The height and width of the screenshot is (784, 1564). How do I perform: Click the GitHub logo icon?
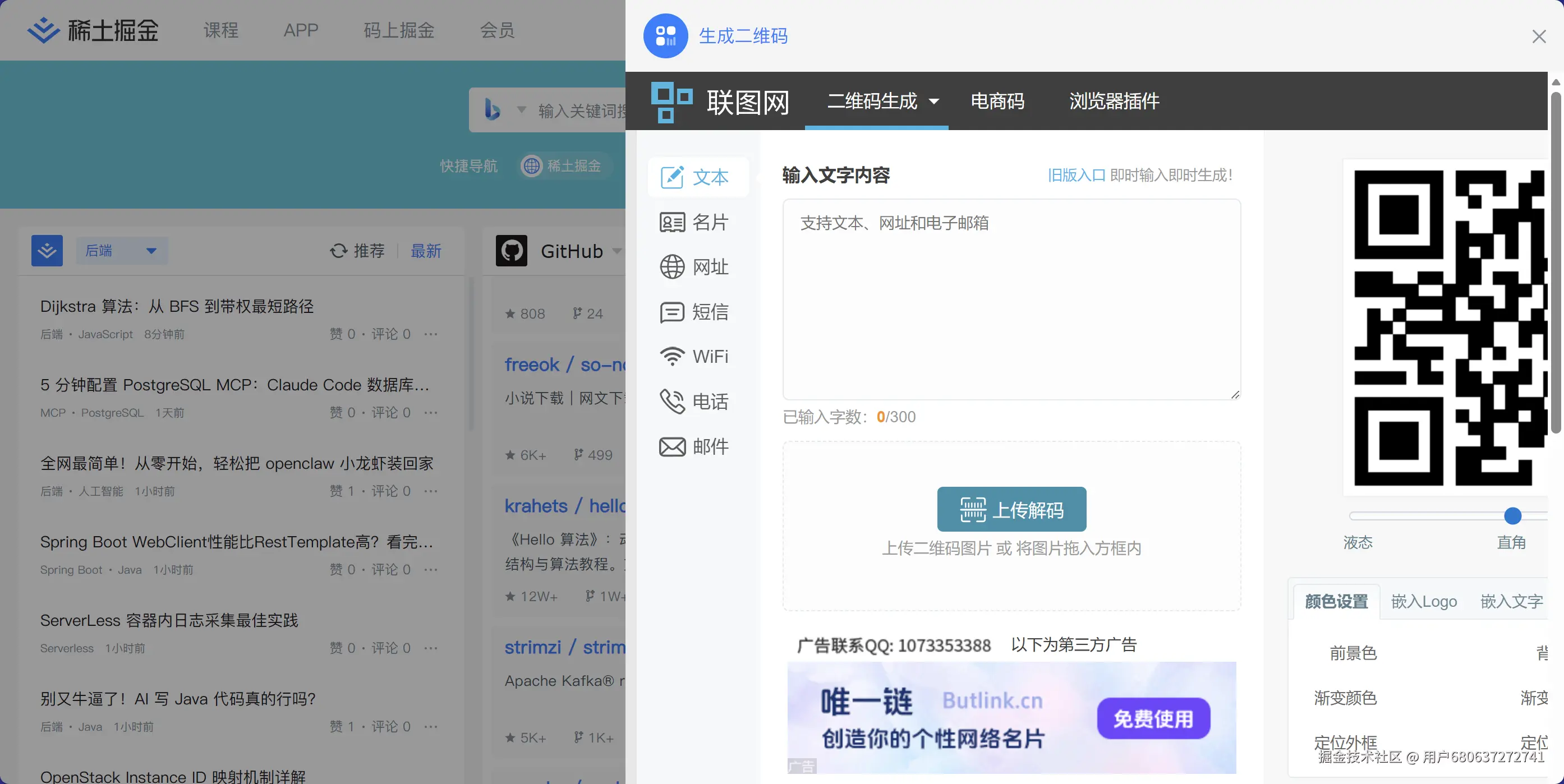[x=511, y=251]
